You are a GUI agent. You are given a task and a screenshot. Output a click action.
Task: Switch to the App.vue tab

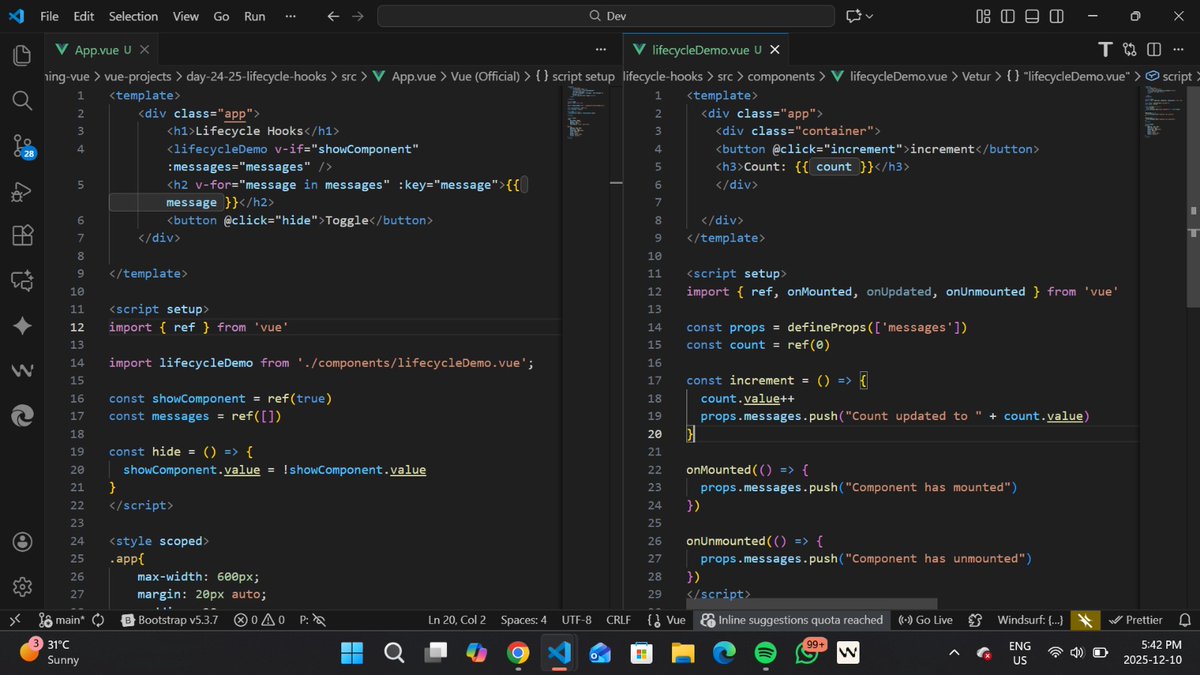[98, 48]
